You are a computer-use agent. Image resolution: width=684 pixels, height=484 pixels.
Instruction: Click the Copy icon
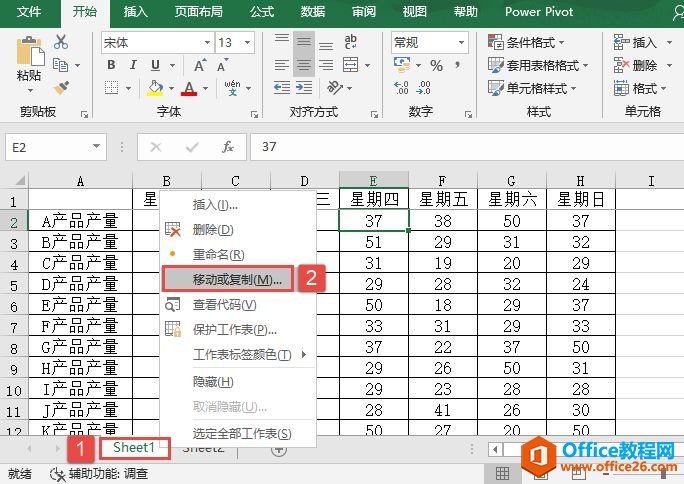60,65
